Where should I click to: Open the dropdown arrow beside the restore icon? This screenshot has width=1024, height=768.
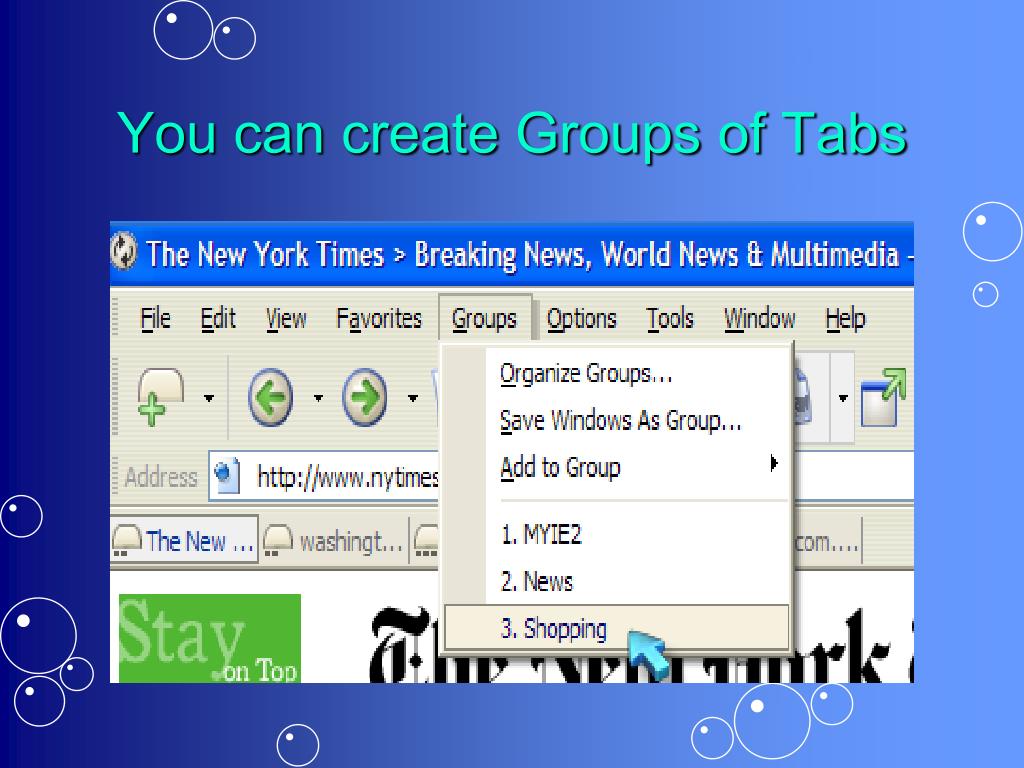843,398
